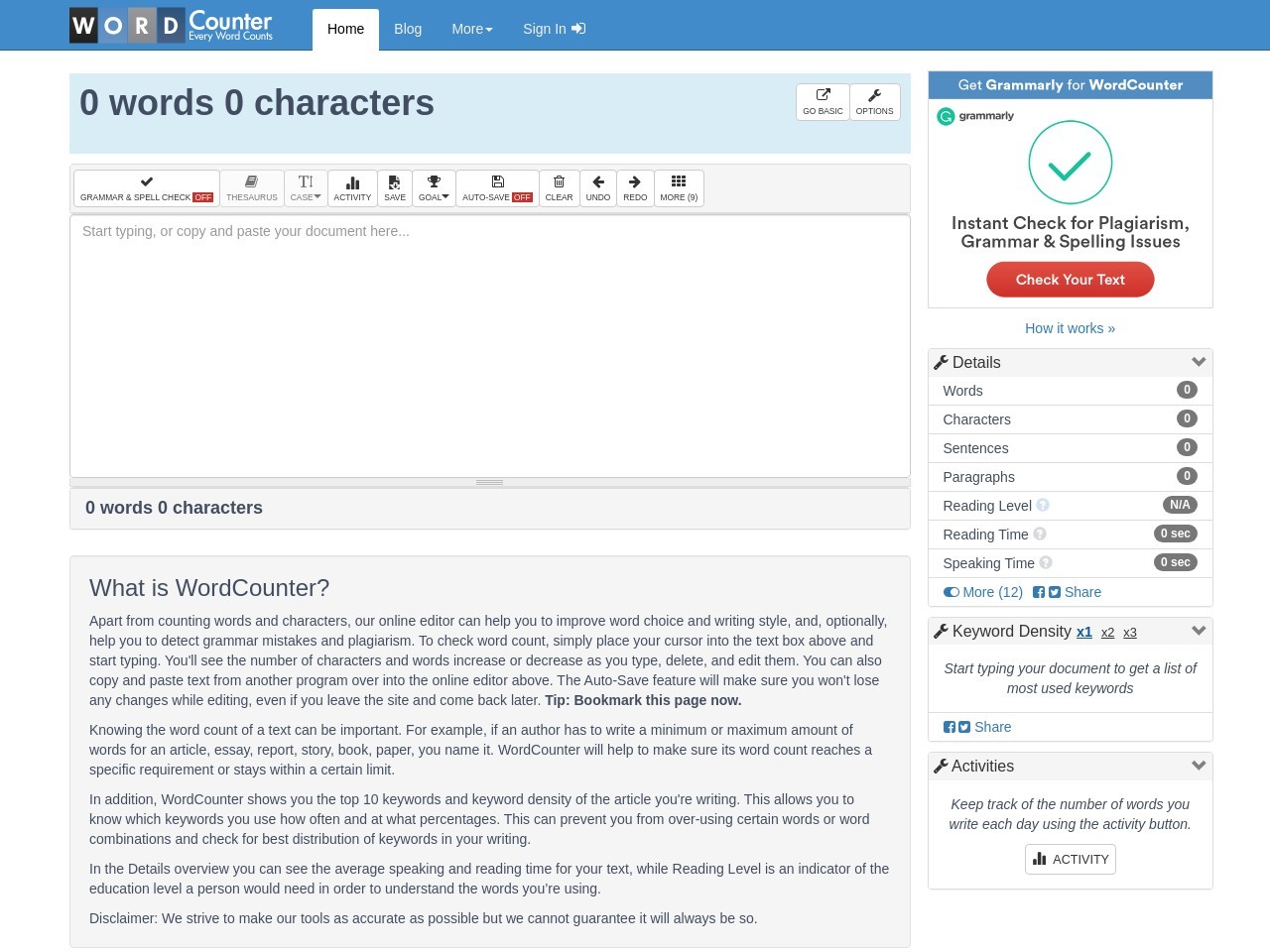Click the Details panel wrench icon
The width and height of the screenshot is (1270, 952).
[x=941, y=362]
